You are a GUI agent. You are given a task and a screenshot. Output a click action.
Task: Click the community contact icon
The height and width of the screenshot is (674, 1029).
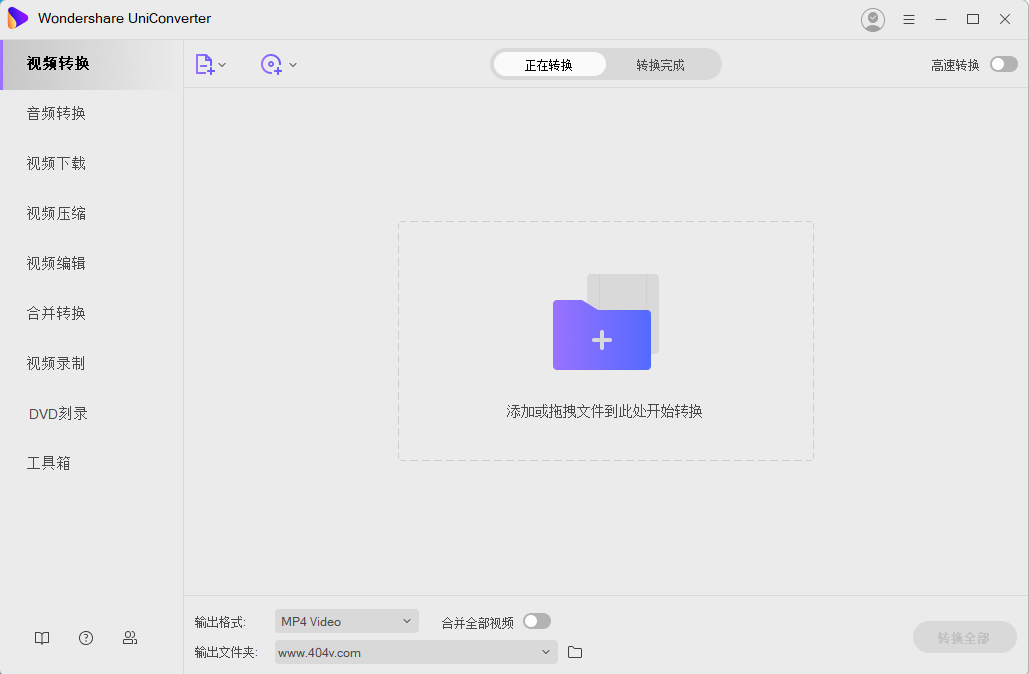pyautogui.click(x=129, y=637)
